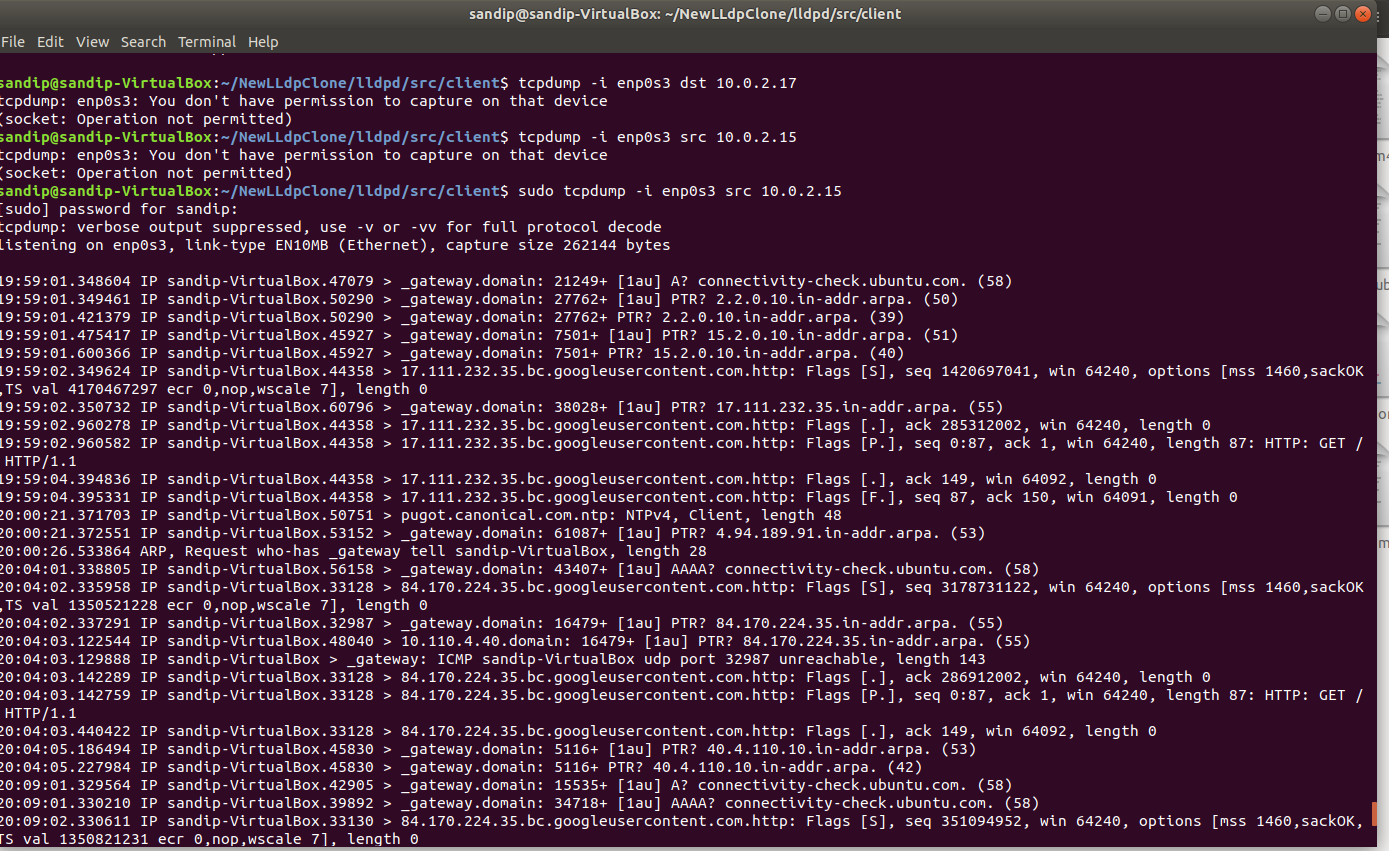Minimize the terminal window
Screen dimensions: 1389x851
click(1321, 13)
